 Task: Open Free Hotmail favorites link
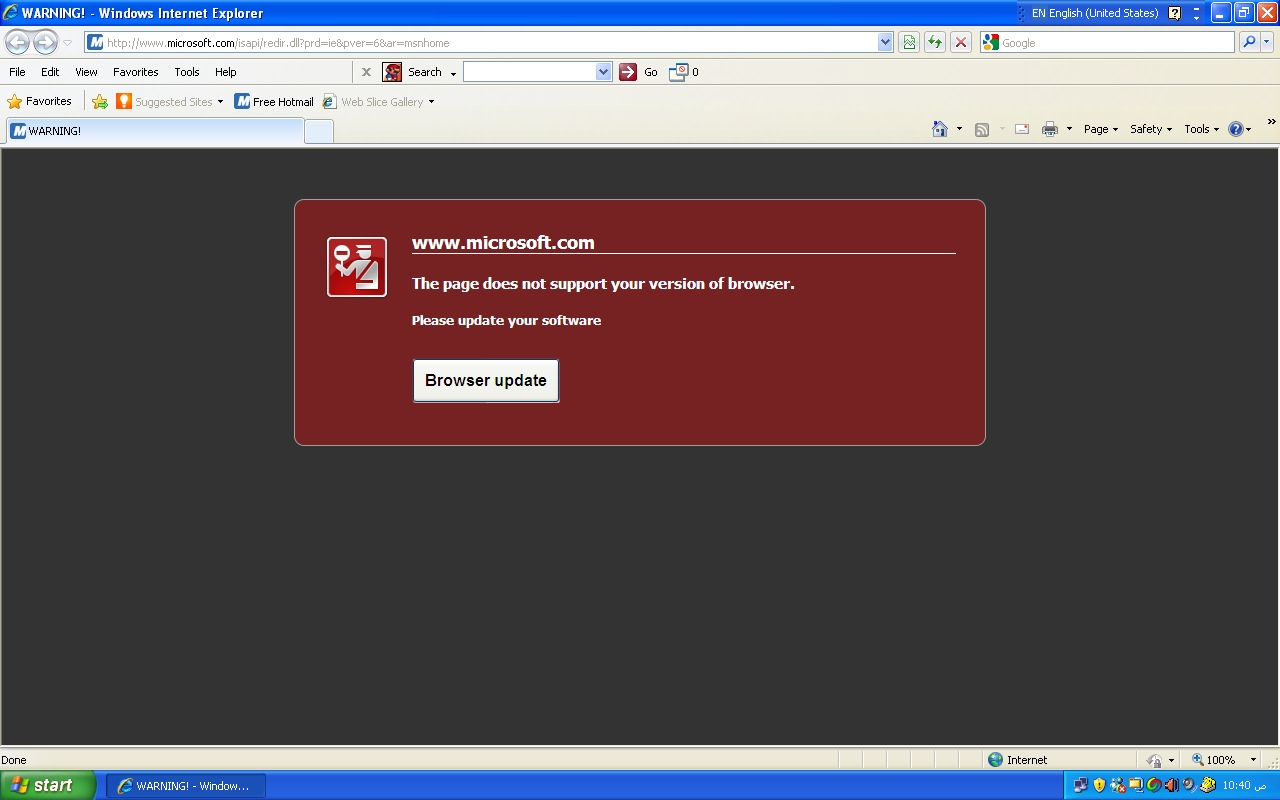273,101
